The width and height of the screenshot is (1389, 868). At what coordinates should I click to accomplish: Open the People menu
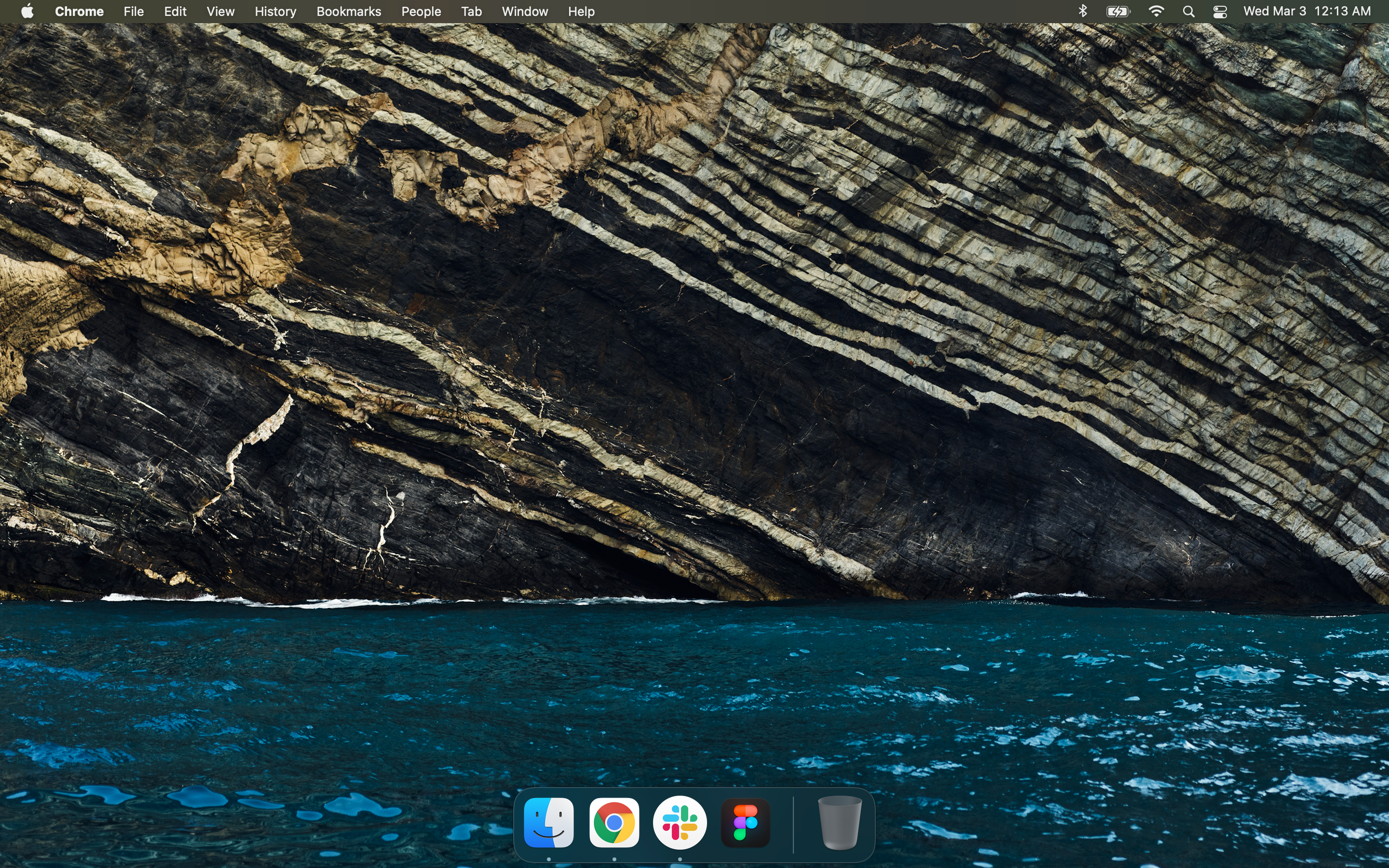(x=421, y=12)
